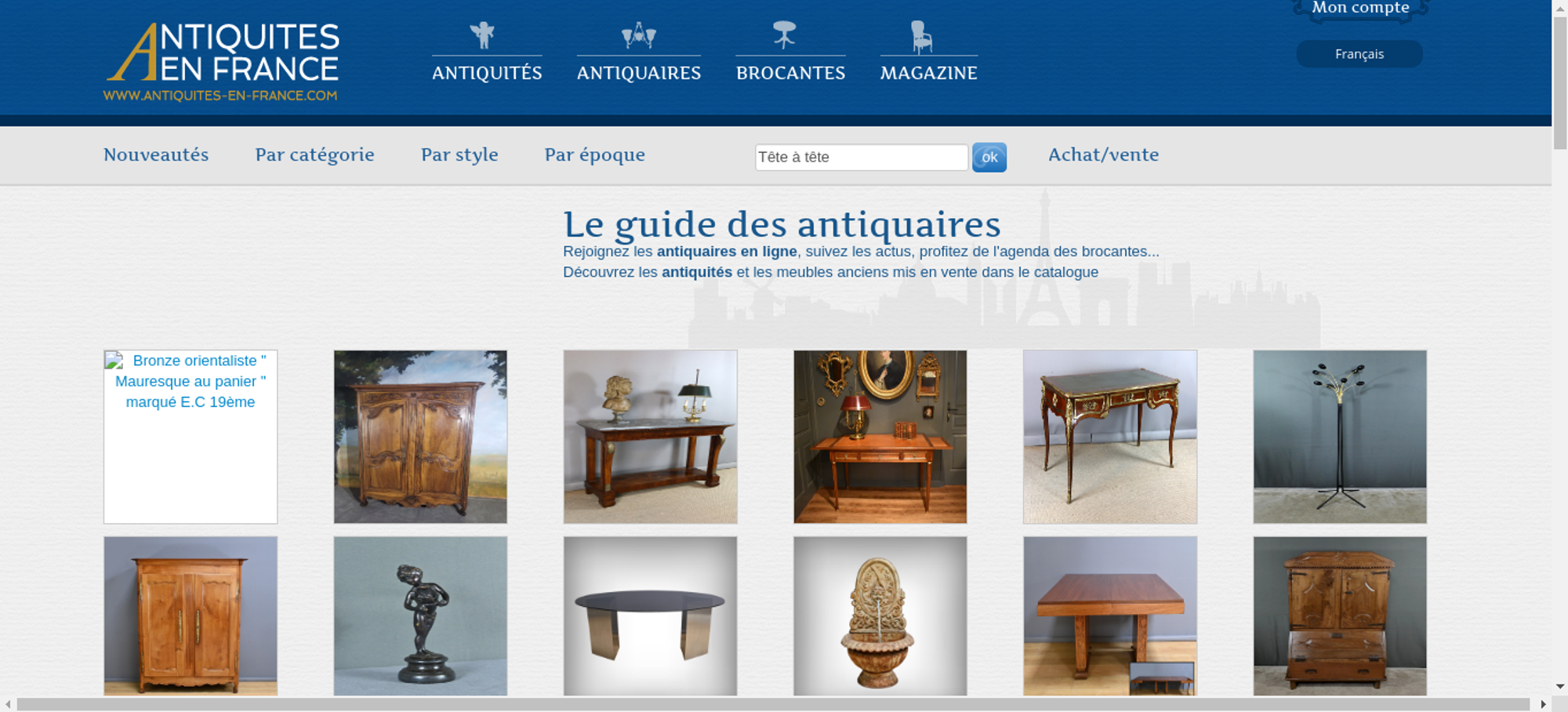
Task: Select the Par époque tab
Action: (595, 154)
